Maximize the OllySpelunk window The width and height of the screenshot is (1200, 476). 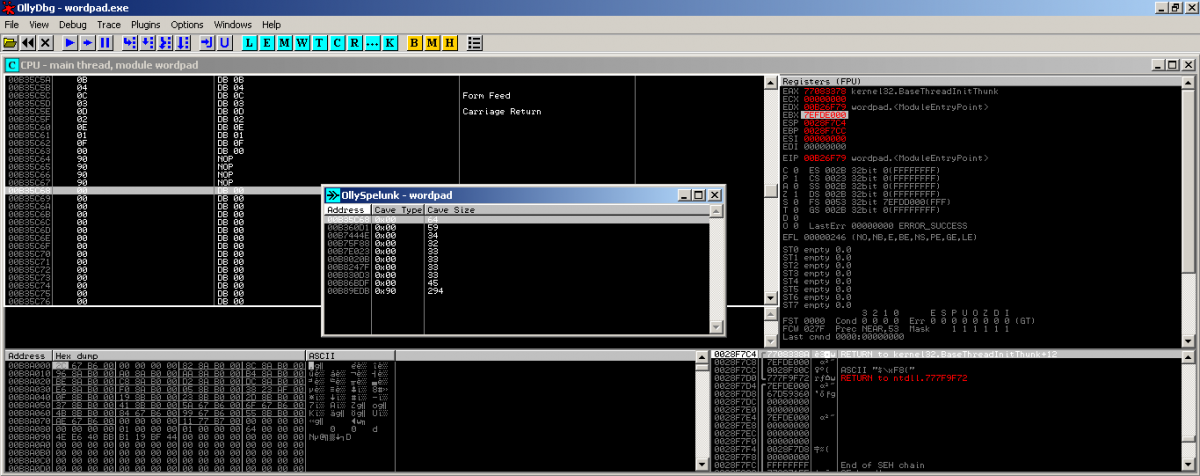pyautogui.click(x=698, y=194)
